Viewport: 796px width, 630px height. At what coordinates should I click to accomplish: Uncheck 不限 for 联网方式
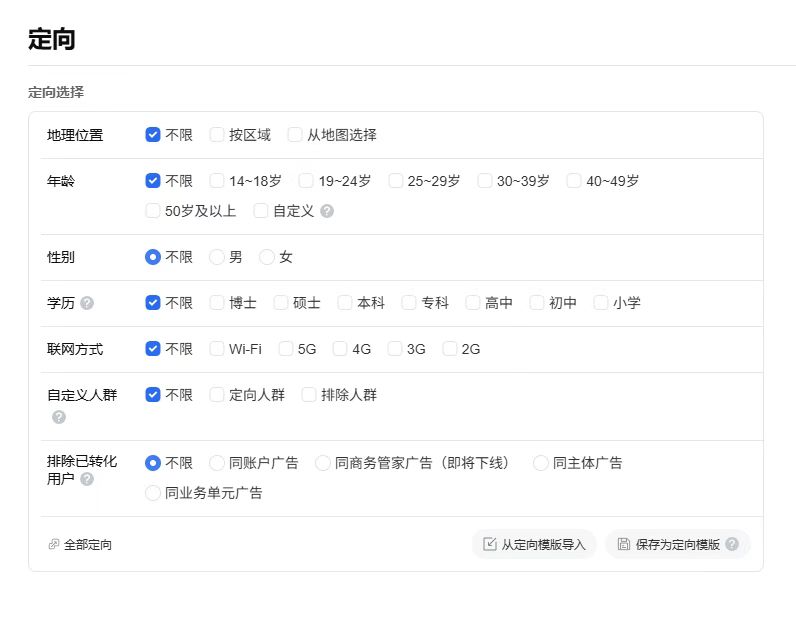(x=153, y=349)
